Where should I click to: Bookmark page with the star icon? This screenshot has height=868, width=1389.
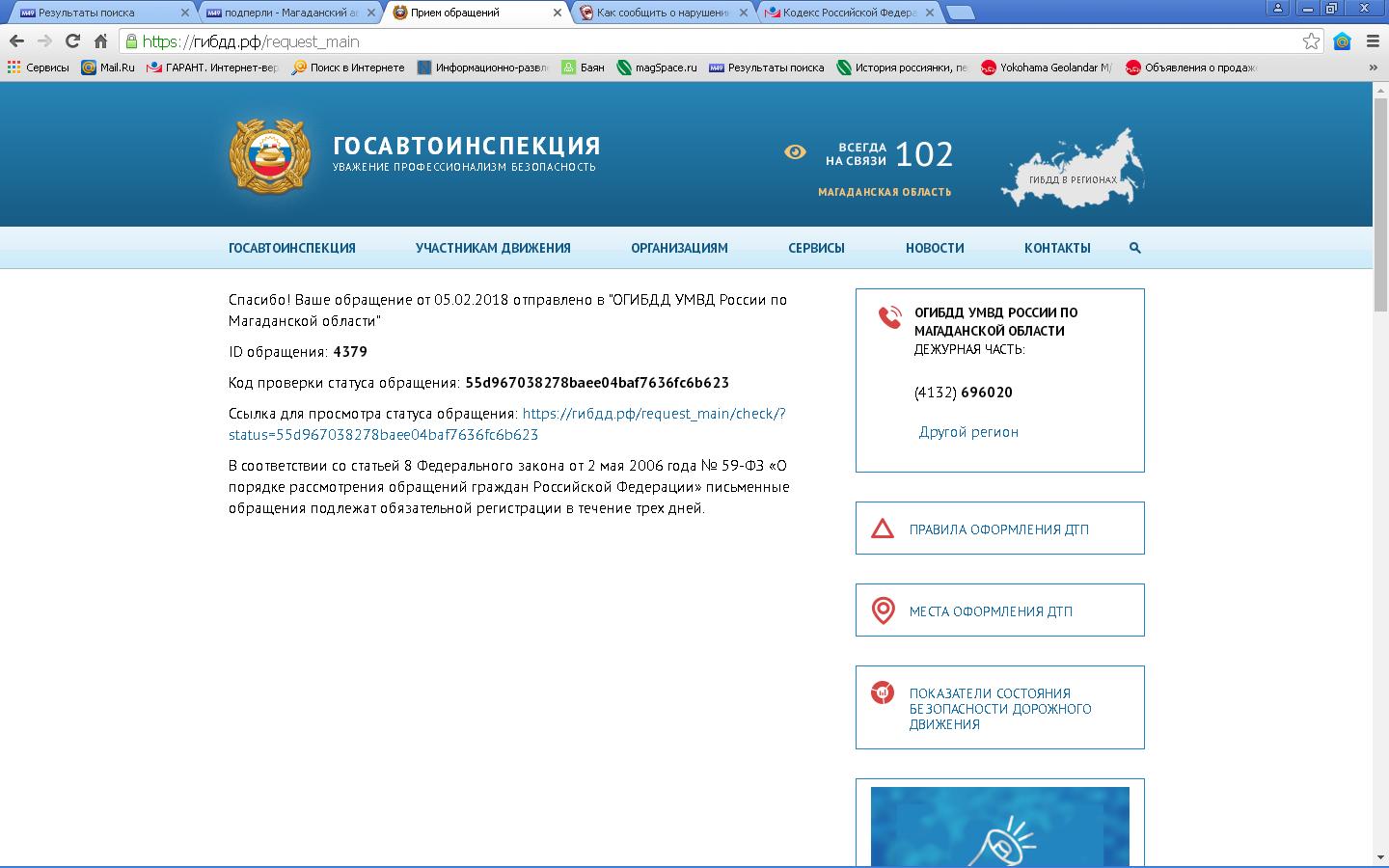1311,41
